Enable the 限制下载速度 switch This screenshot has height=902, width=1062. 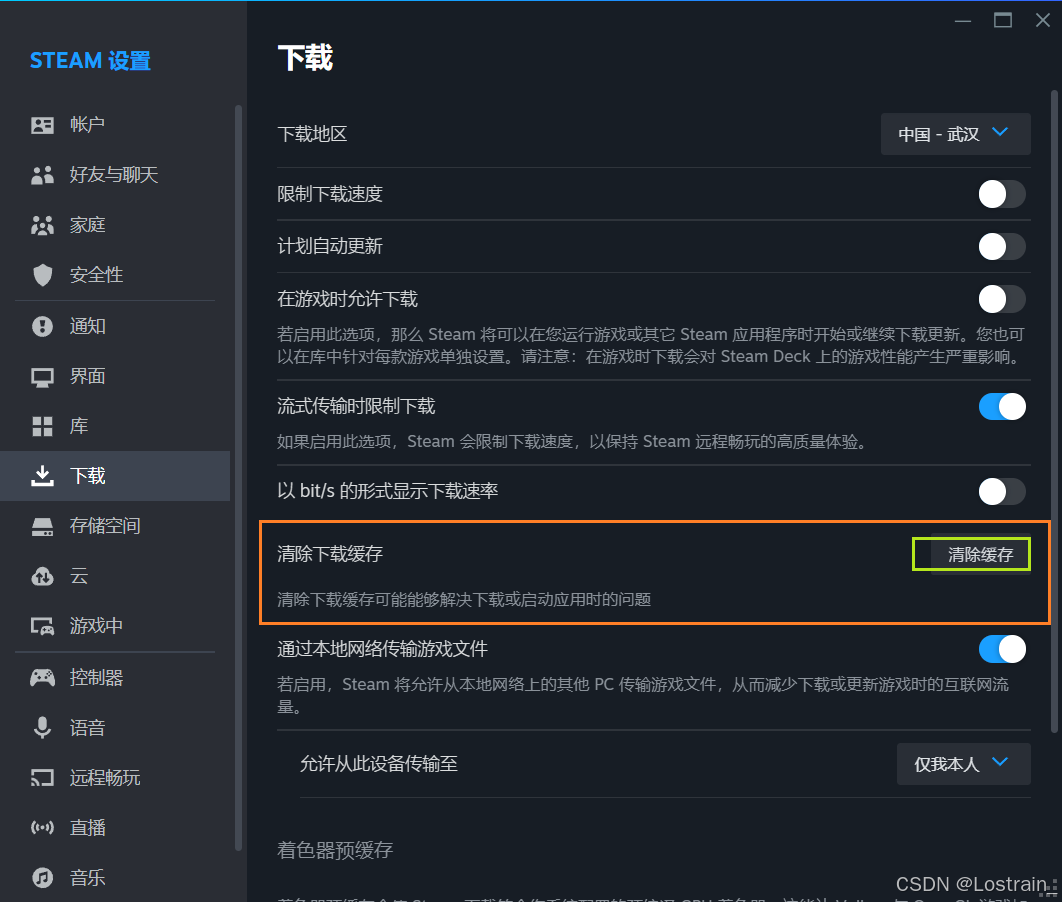click(x=1002, y=194)
